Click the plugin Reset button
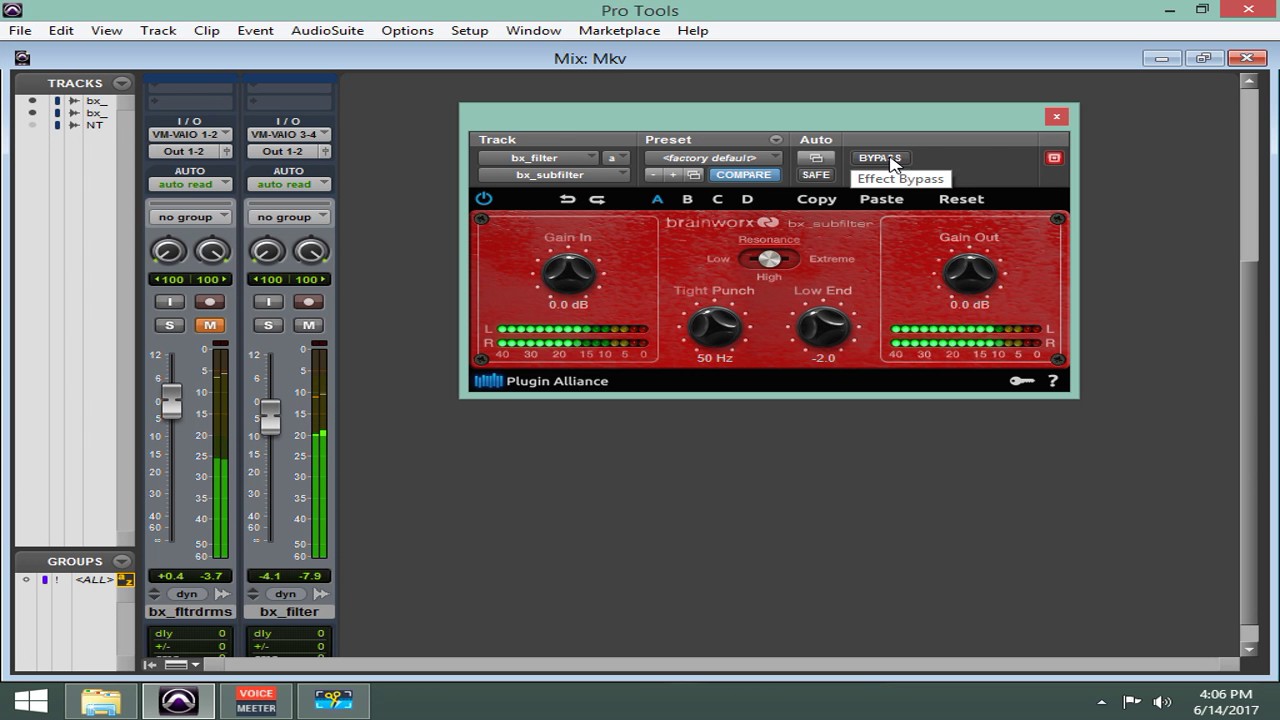 pos(961,199)
